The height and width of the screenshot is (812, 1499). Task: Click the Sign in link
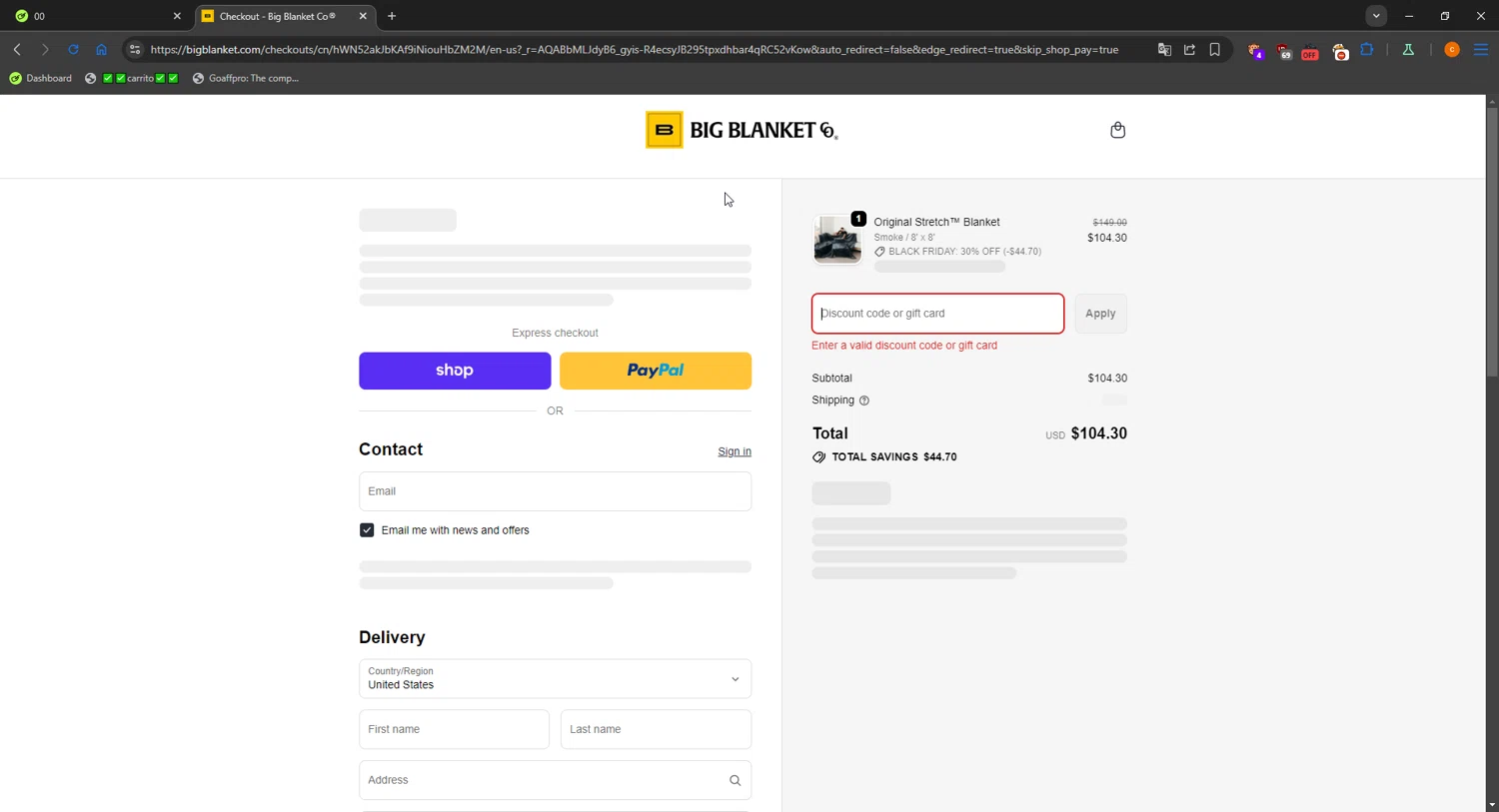[735, 451]
